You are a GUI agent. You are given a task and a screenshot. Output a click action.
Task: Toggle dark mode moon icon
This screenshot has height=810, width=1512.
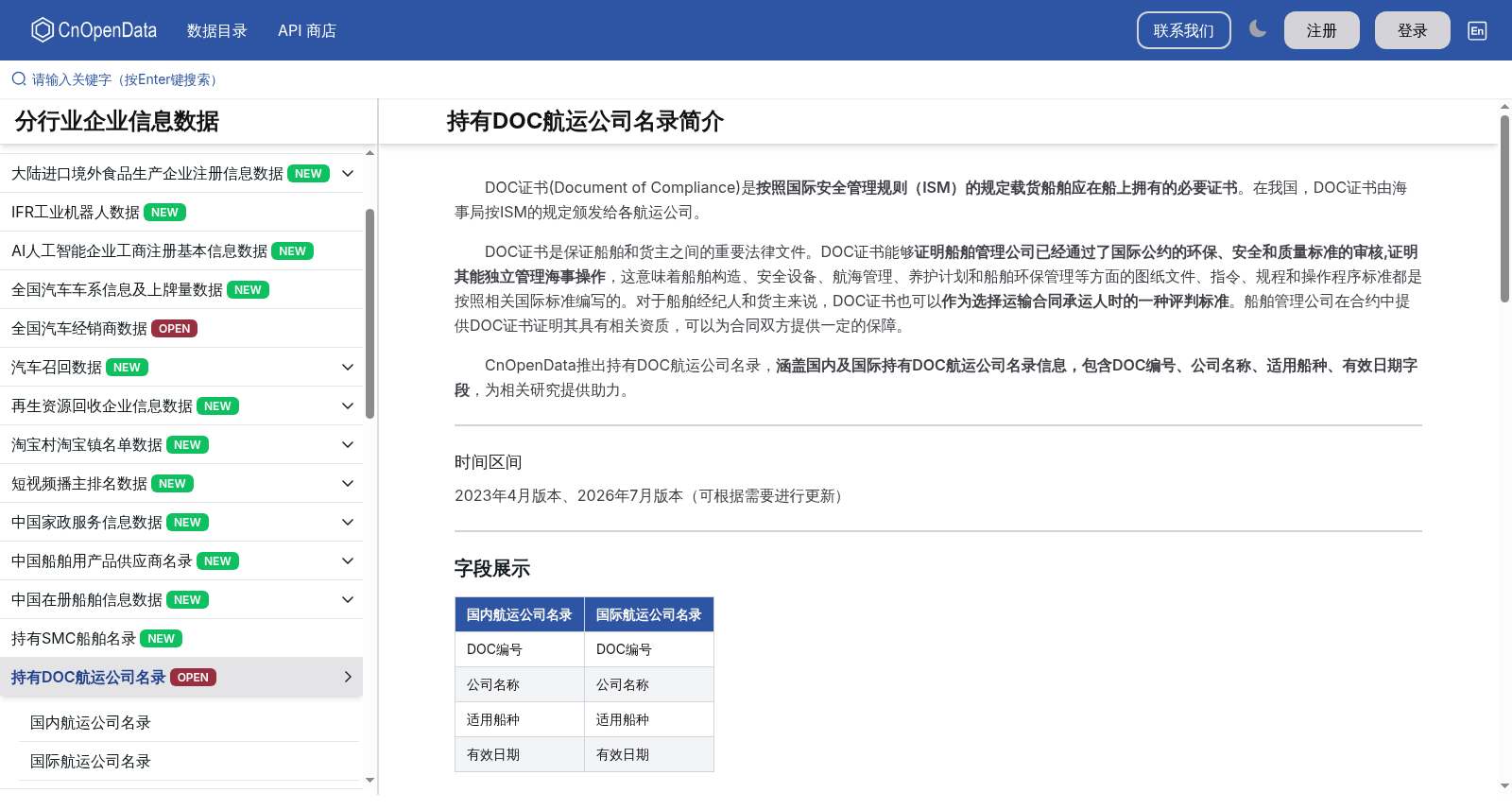coord(1258,29)
